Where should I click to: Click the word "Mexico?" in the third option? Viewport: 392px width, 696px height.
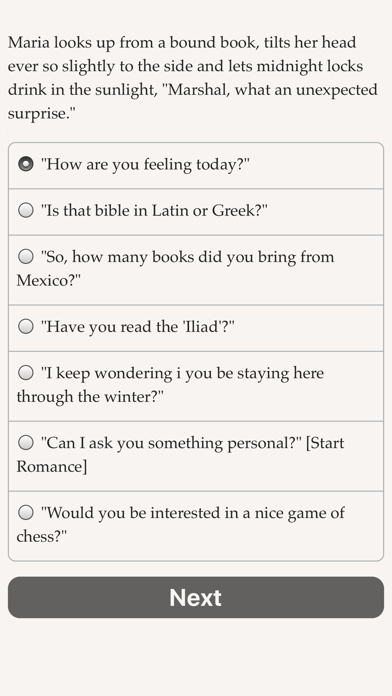[x=48, y=281]
